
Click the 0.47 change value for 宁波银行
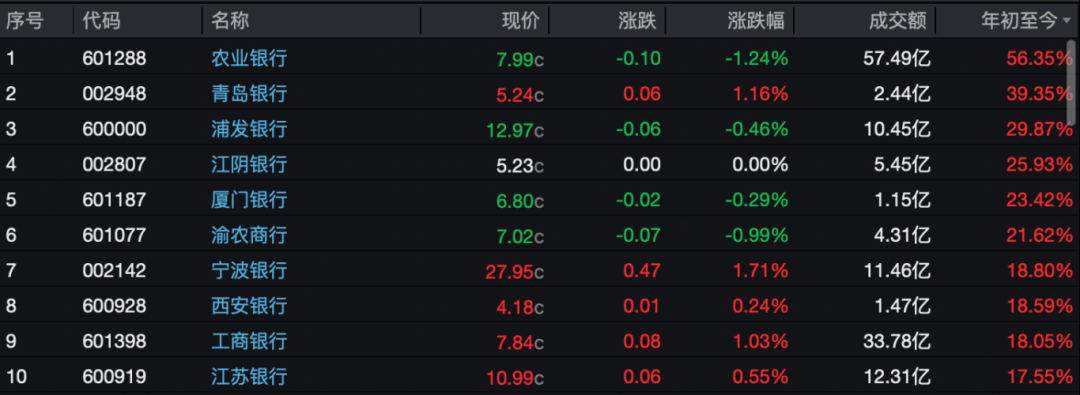[642, 271]
